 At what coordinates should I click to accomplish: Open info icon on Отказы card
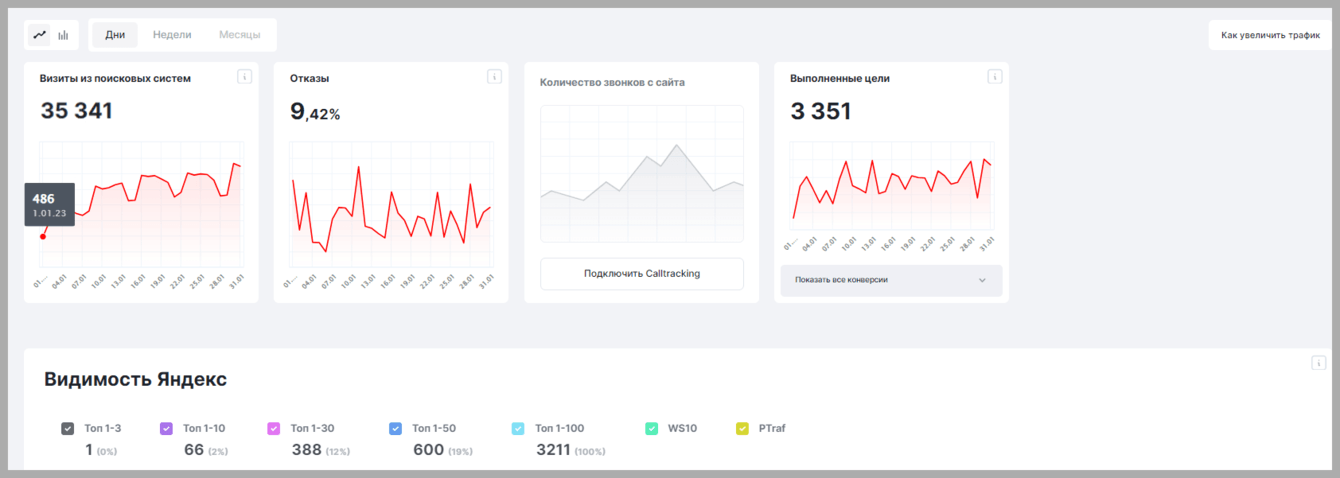pos(493,77)
